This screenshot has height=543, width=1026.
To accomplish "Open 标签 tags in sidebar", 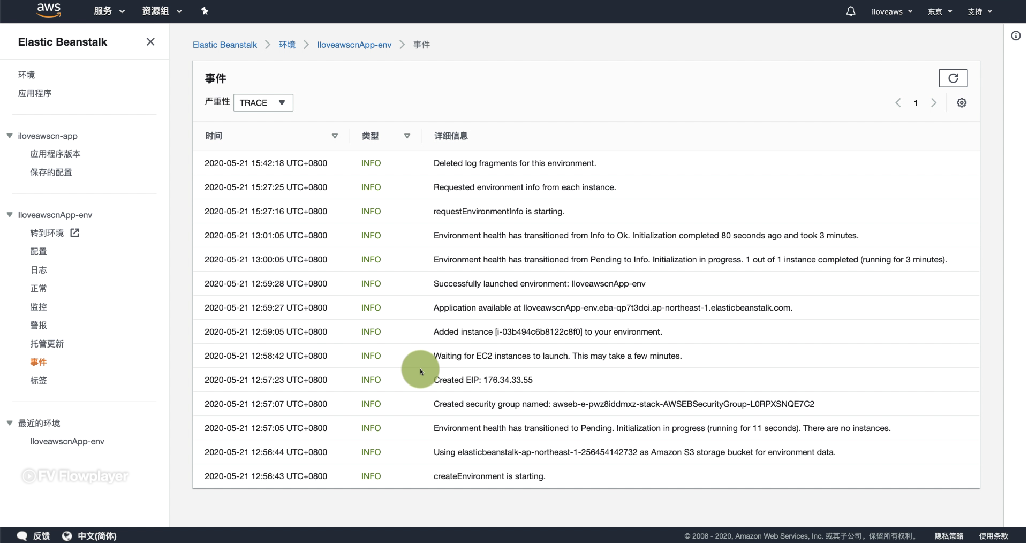I will point(39,380).
